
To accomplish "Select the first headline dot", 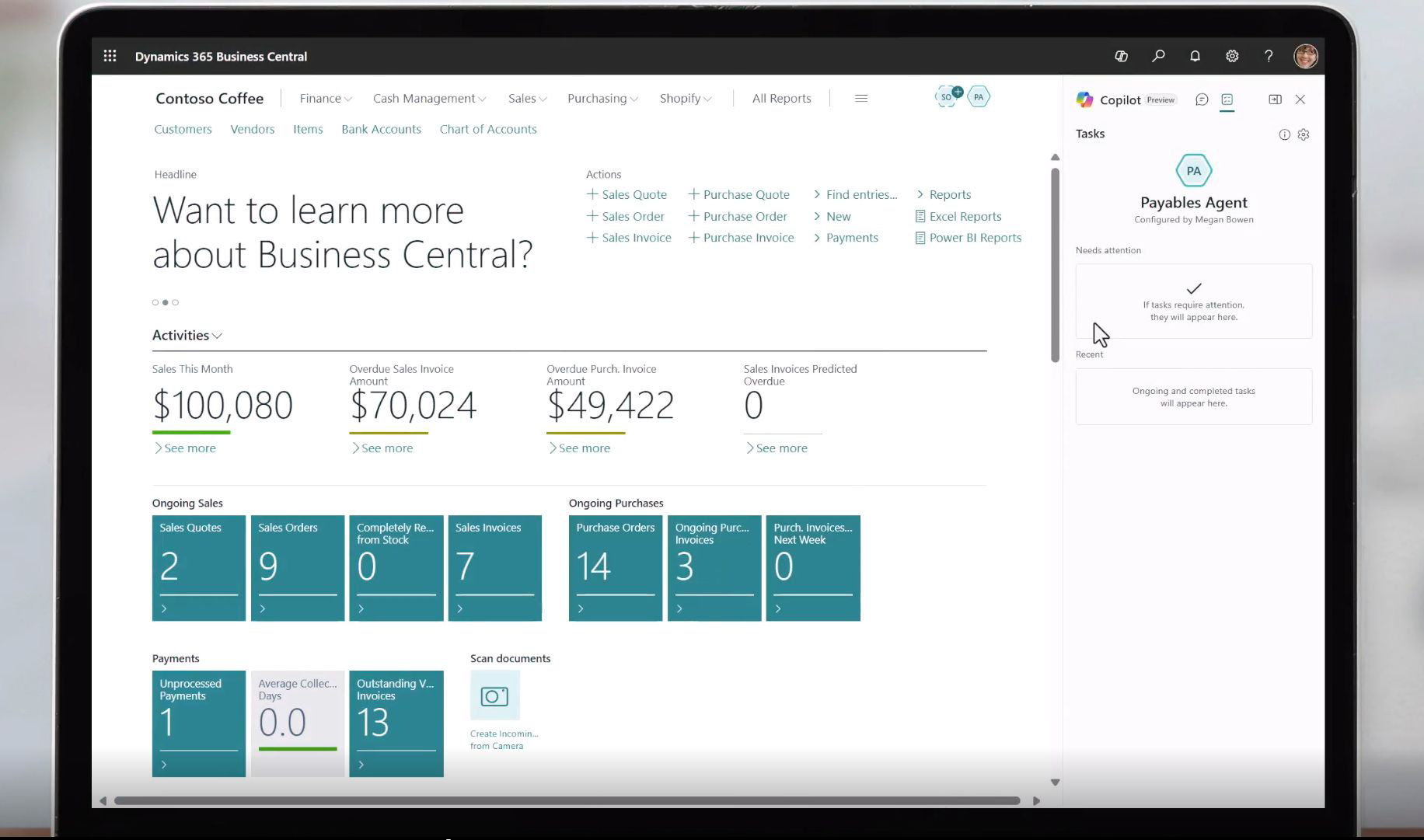I will click(x=155, y=302).
